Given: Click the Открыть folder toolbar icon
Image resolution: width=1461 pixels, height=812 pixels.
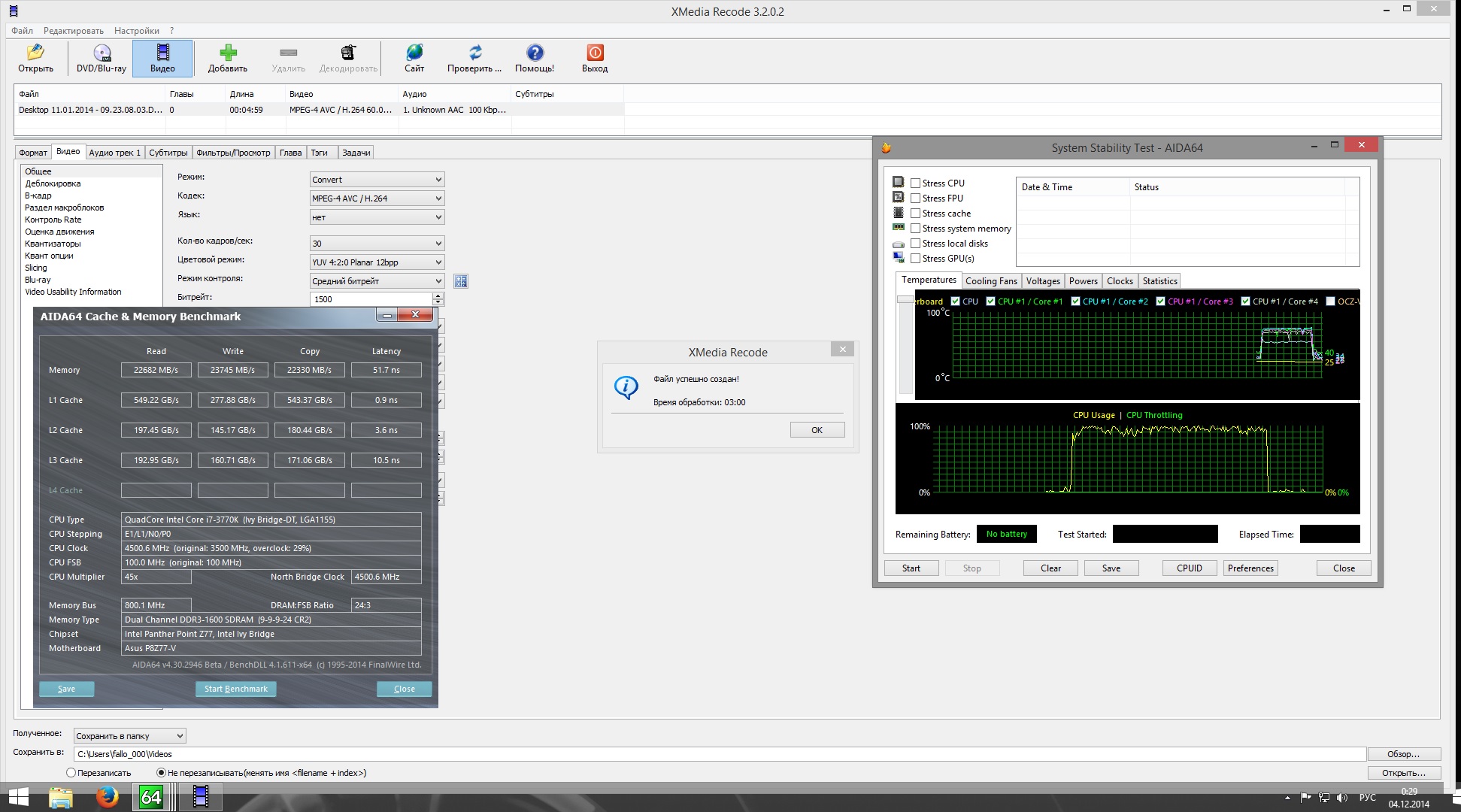Looking at the screenshot, I should [35, 53].
